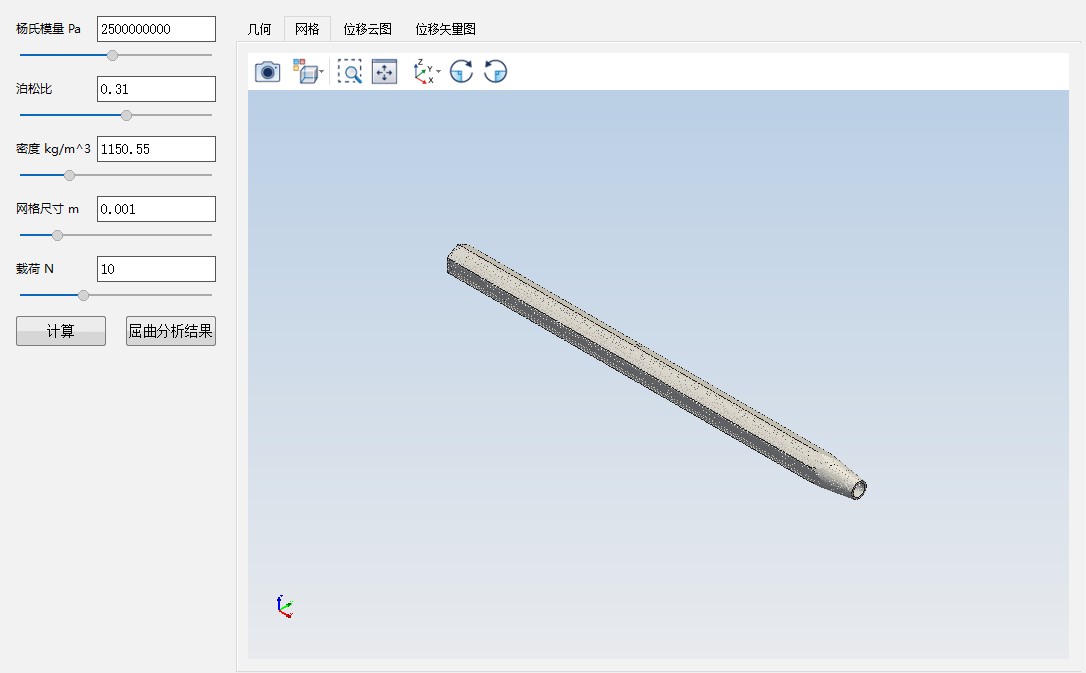
Task: Adjust the 杨氏模量 slider handle
Action: (x=112, y=55)
